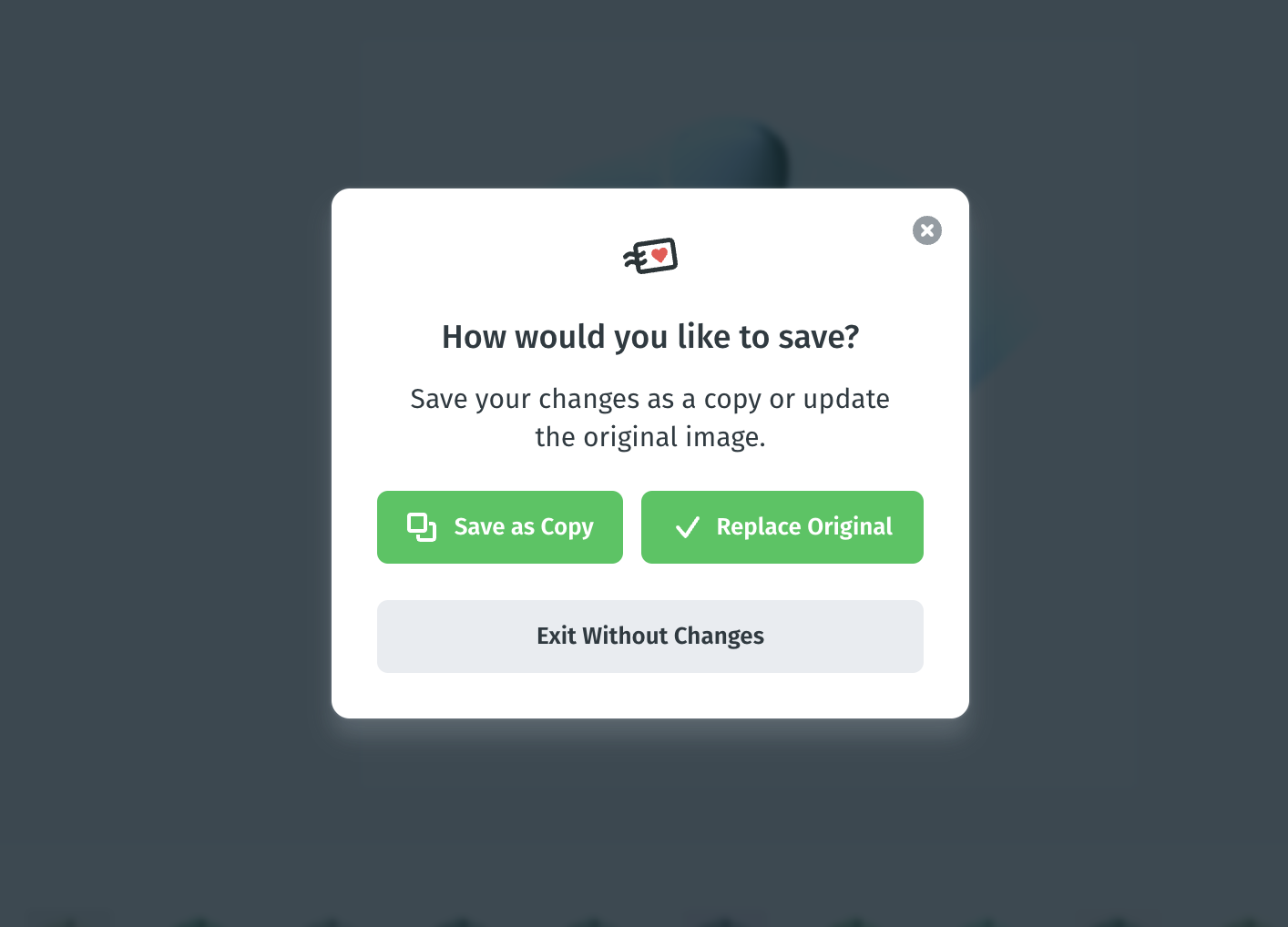Viewport: 1288px width, 927px height.
Task: Click the white cross in the gray circle
Action: (926, 230)
